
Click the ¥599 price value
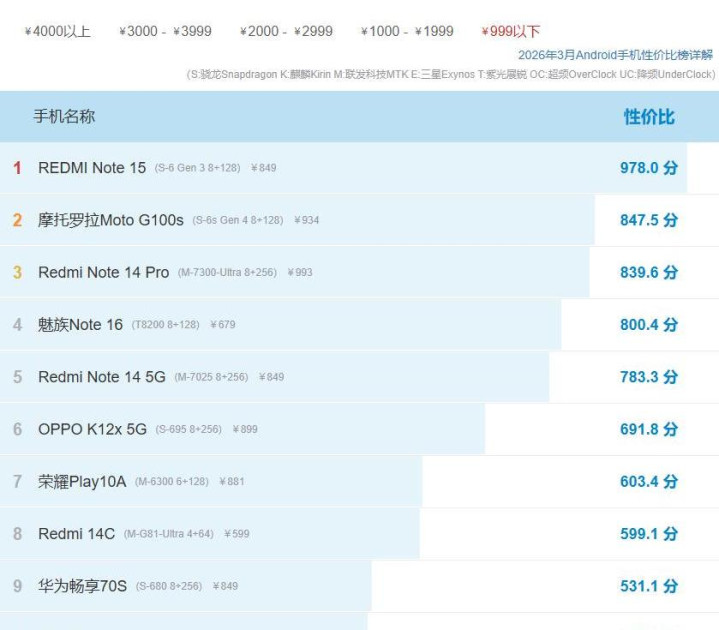coord(237,534)
